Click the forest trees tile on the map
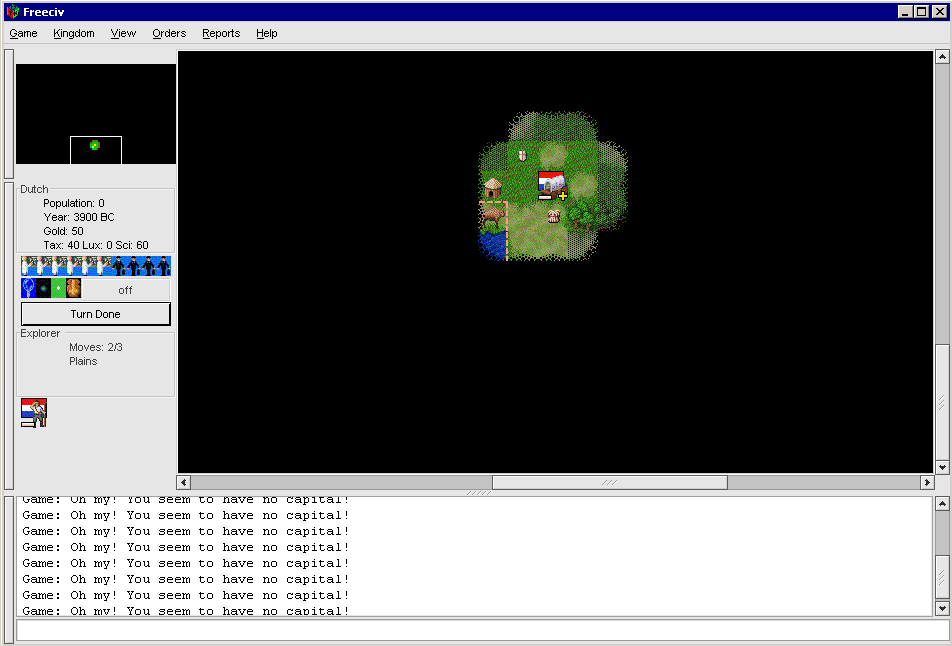 582,216
